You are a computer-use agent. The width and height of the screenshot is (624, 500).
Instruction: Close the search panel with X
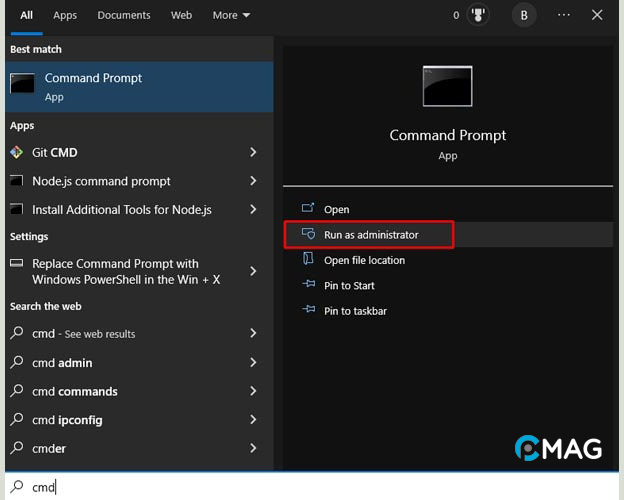597,15
